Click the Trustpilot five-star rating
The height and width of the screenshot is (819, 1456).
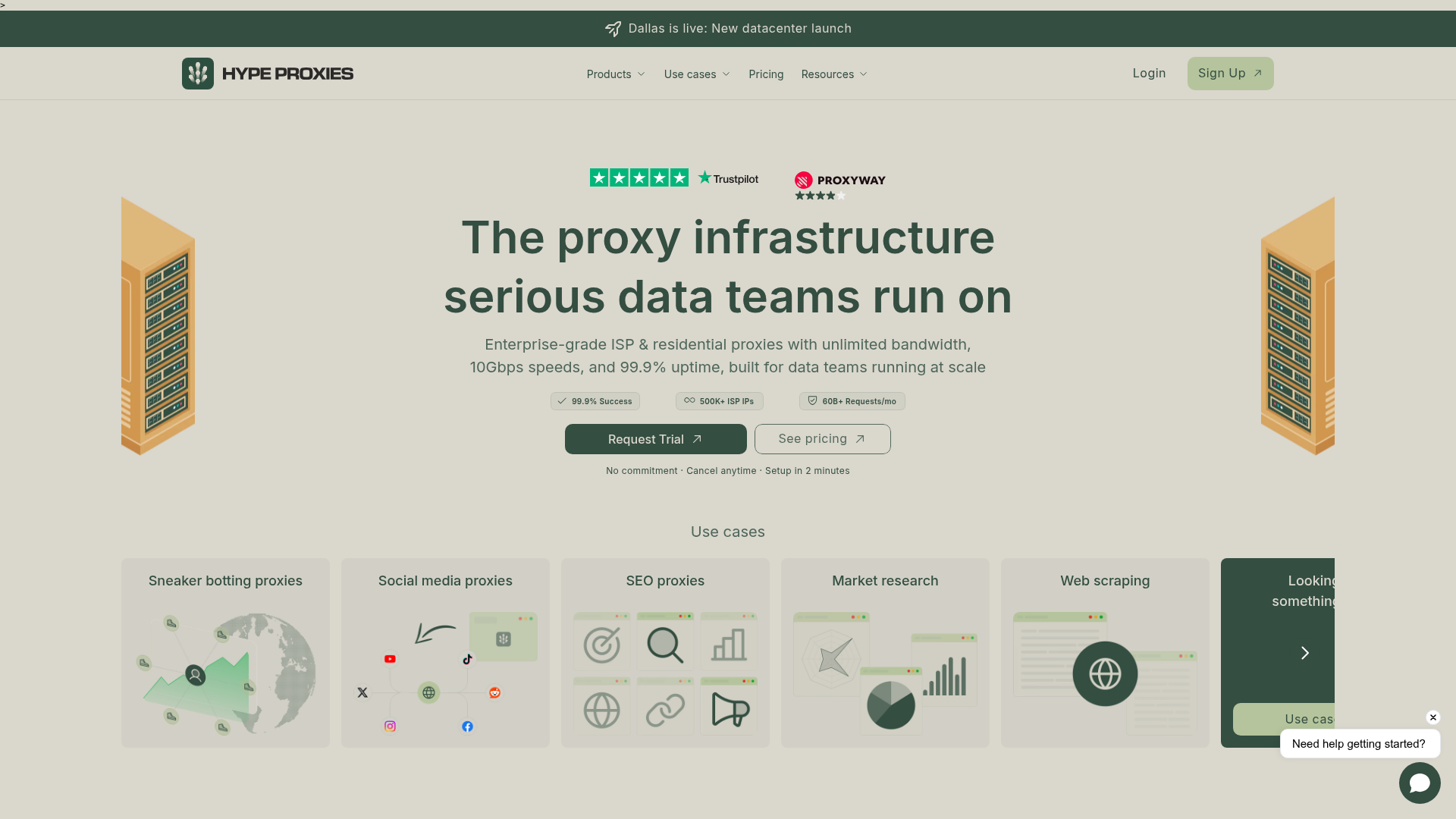[639, 177]
